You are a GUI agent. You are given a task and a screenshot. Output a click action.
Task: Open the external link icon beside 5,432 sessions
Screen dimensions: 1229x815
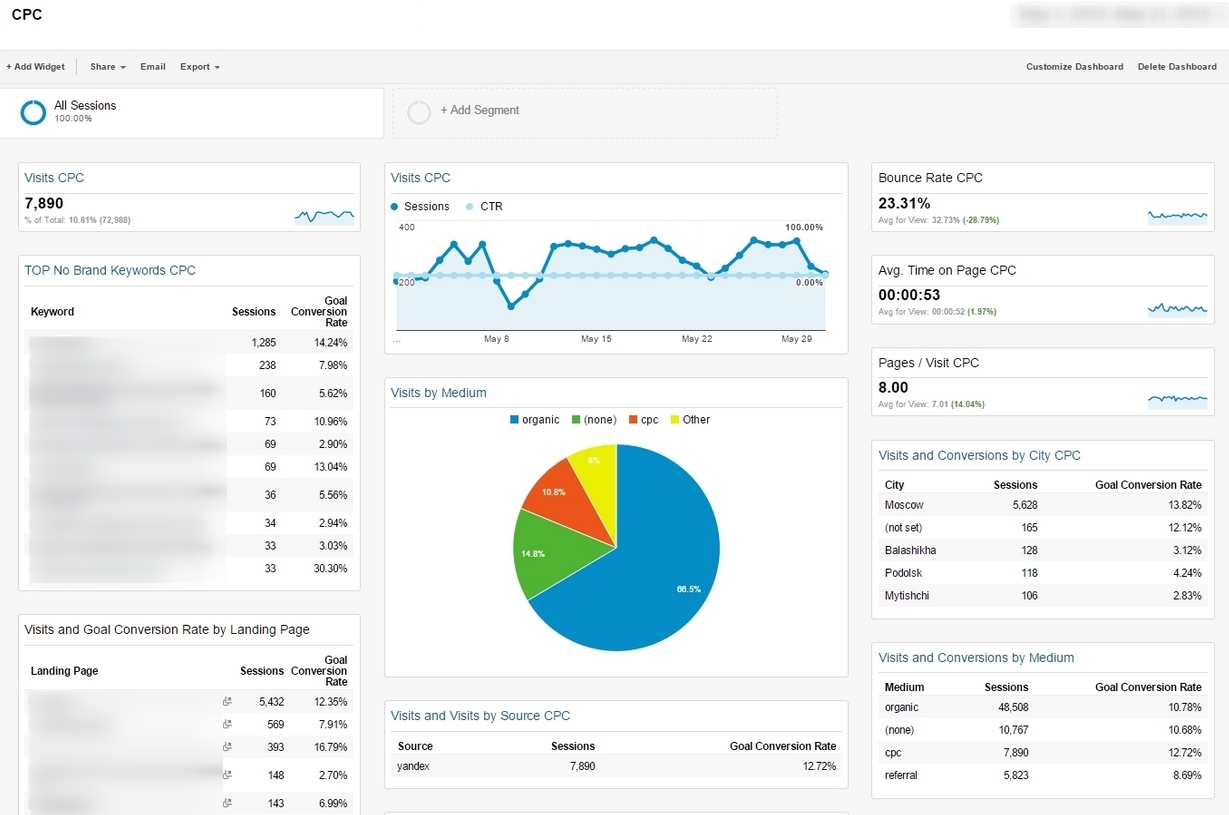pos(227,702)
